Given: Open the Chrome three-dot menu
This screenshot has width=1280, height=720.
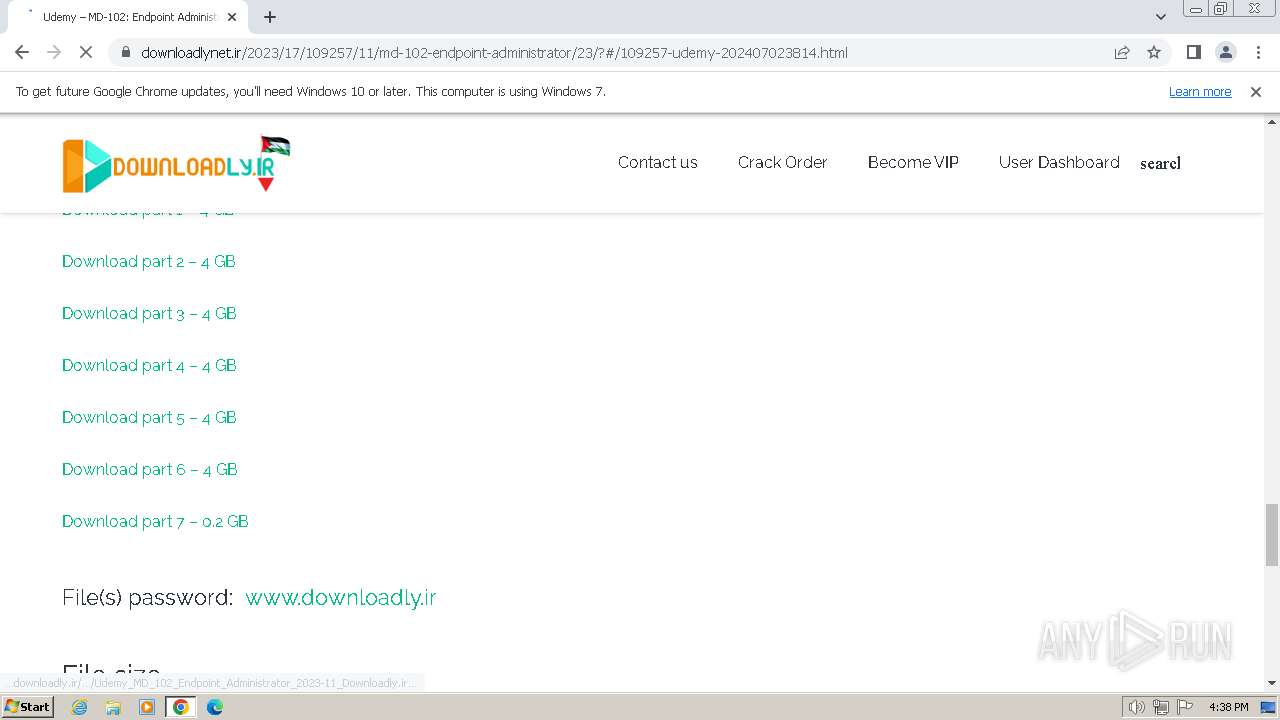Looking at the screenshot, I should 1258,52.
